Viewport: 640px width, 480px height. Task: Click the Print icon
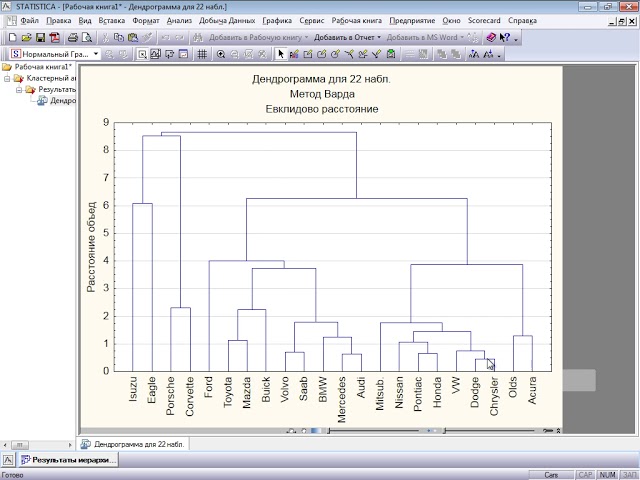[x=73, y=38]
